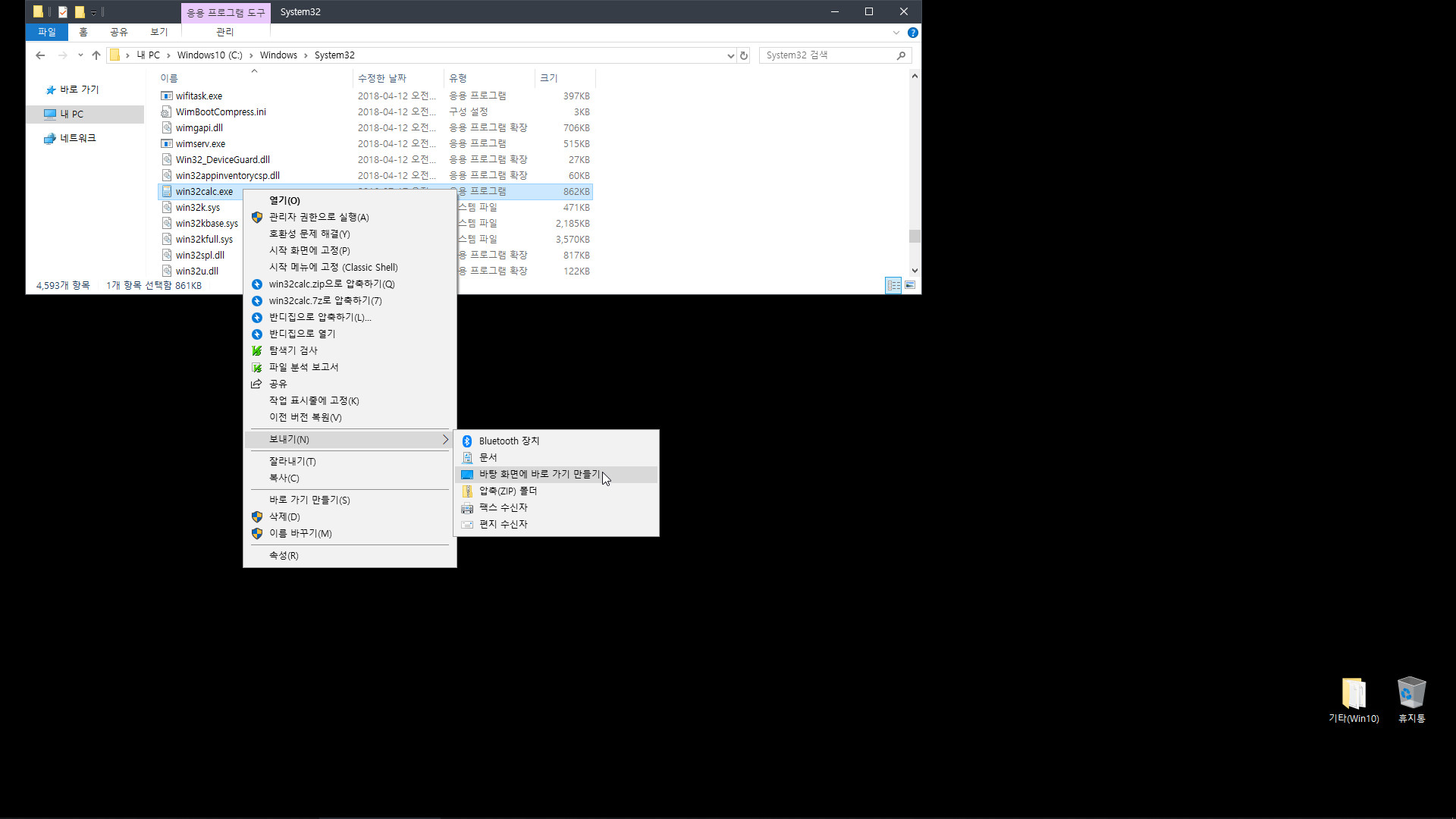The image size is (1456, 819).
Task: Select the wimserv.exe file icon
Action: click(167, 143)
